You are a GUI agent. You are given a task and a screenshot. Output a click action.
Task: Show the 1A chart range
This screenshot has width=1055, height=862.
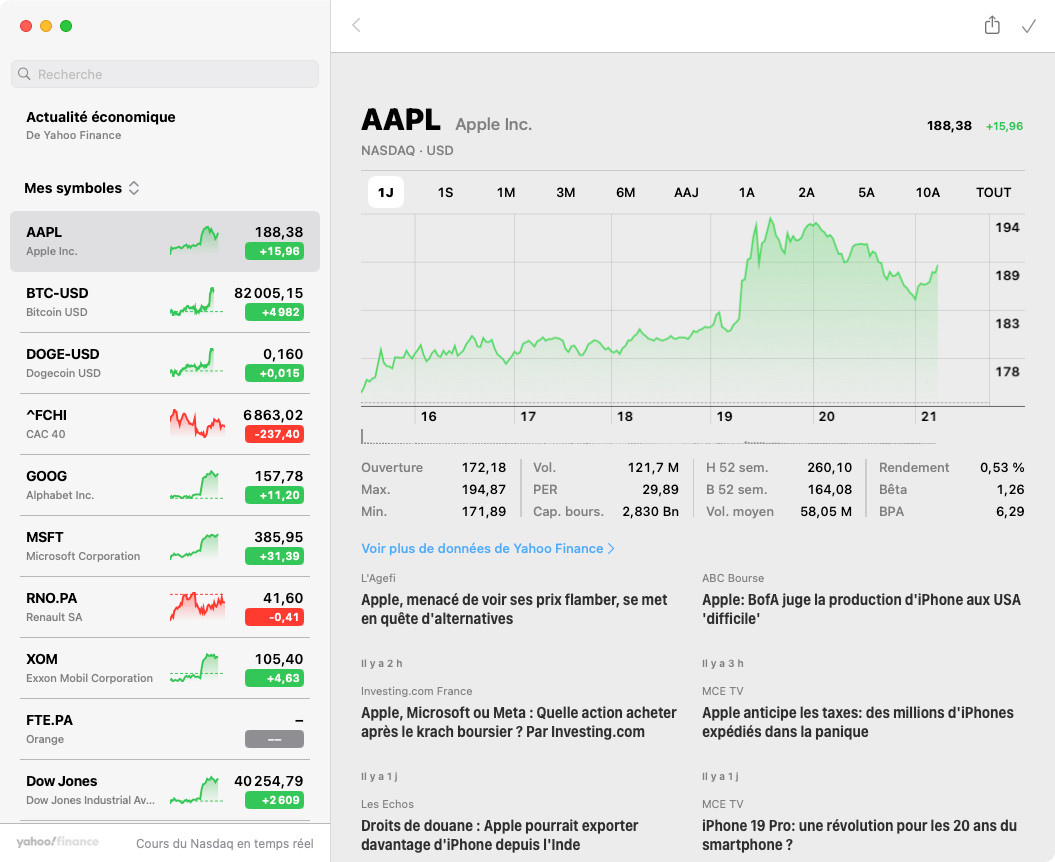[747, 192]
